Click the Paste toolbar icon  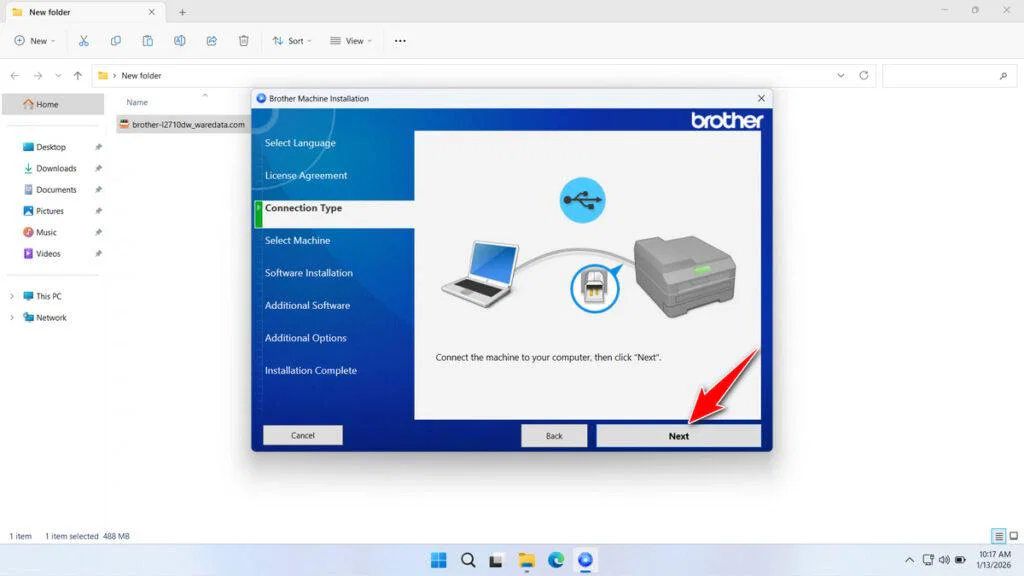(x=148, y=40)
